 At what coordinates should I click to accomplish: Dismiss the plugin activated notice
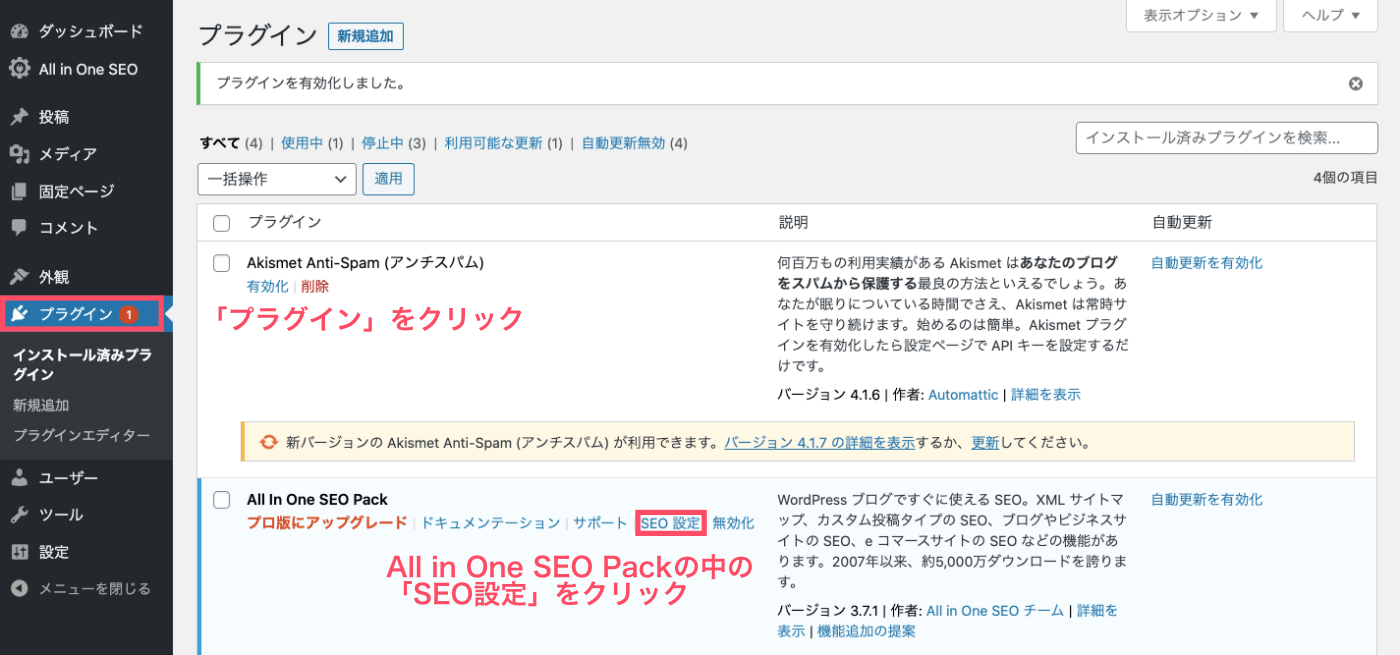tap(1356, 84)
